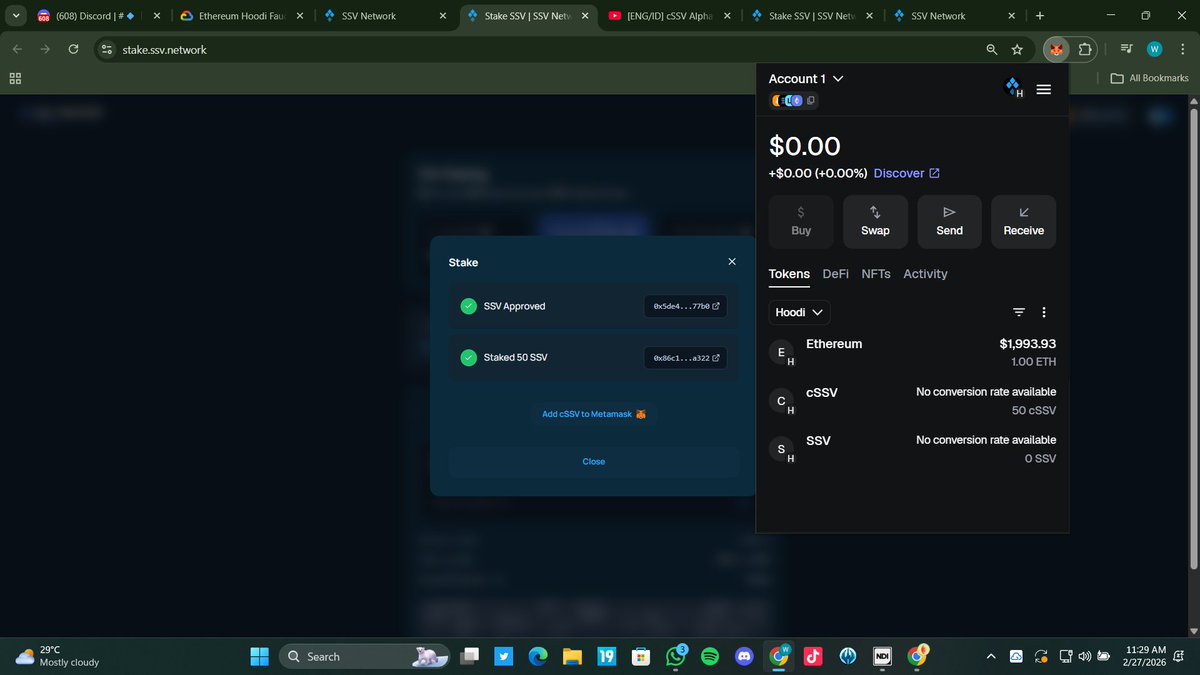
Task: Click the Ethereum token avatar icon
Action: click(781, 352)
